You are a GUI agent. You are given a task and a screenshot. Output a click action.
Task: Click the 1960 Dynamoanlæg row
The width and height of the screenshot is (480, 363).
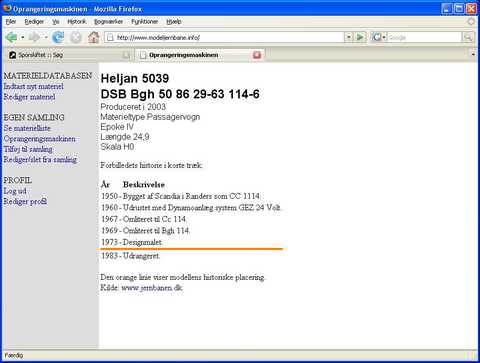pos(191,207)
